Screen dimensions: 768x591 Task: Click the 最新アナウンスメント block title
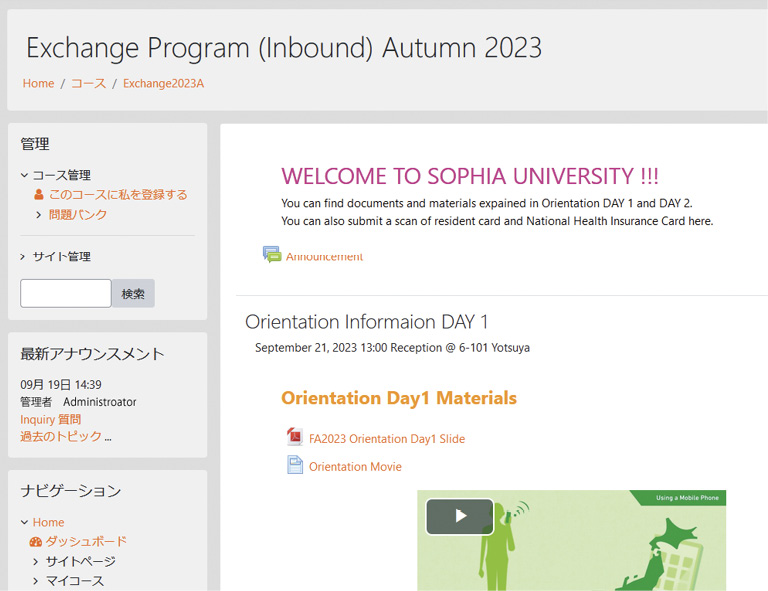[x=92, y=354]
